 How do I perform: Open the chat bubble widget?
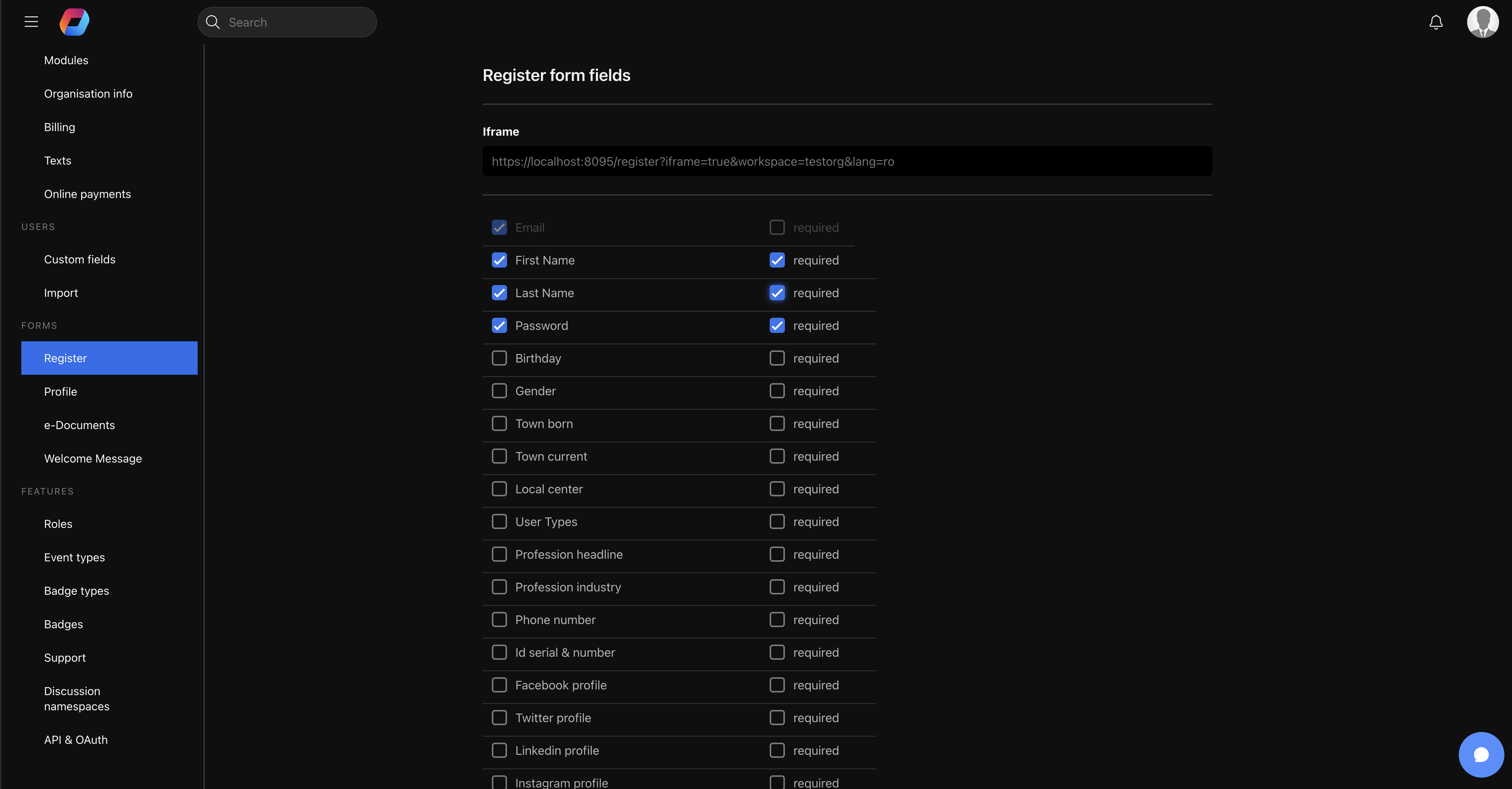(x=1481, y=754)
